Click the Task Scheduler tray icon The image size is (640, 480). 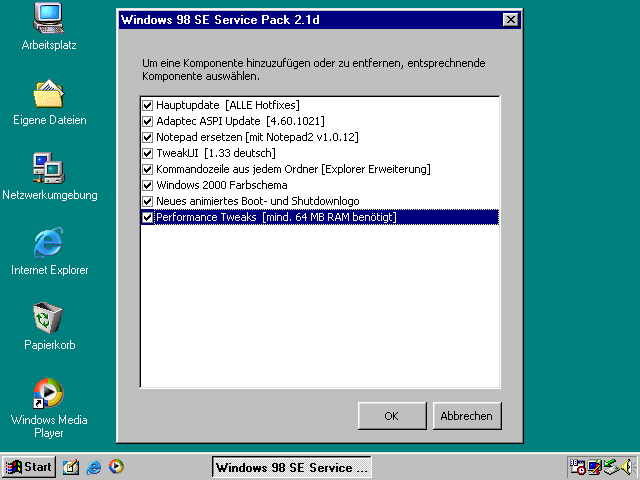[578, 467]
